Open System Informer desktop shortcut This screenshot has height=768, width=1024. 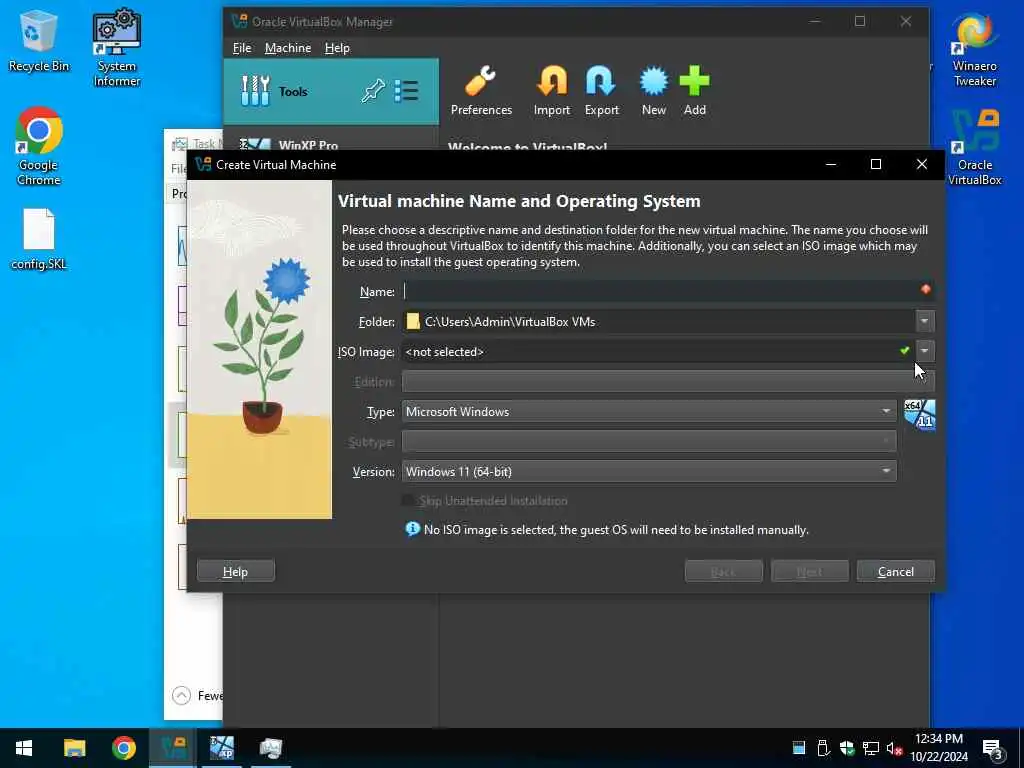117,48
